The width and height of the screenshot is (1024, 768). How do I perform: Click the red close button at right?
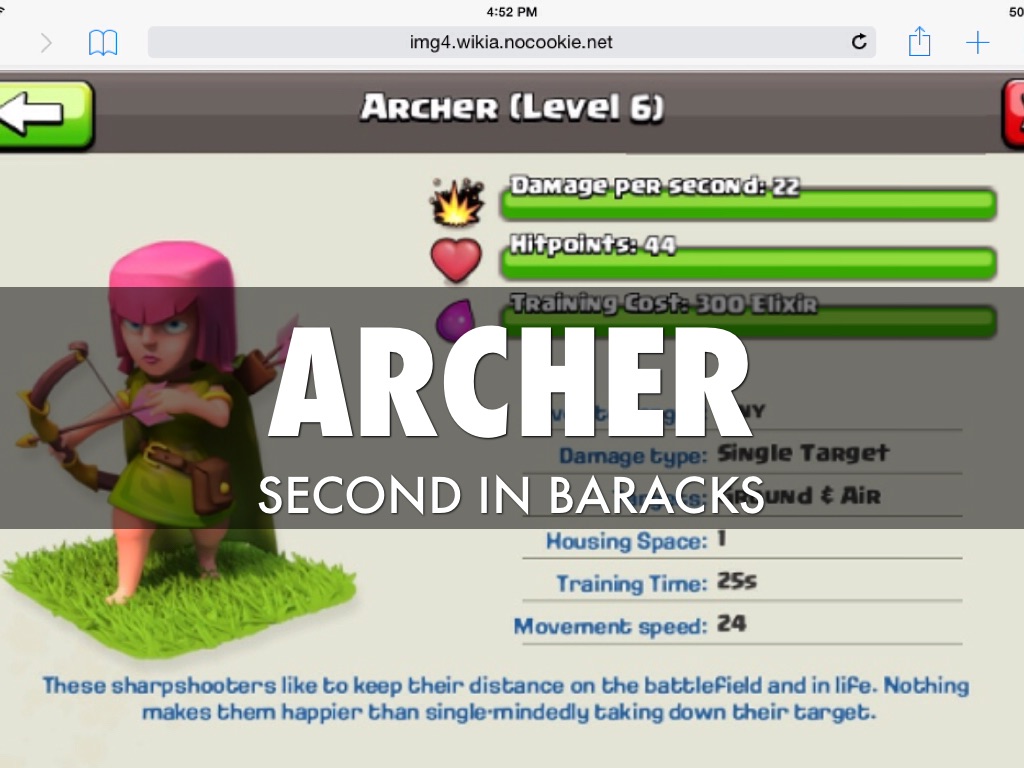pyautogui.click(x=1013, y=116)
